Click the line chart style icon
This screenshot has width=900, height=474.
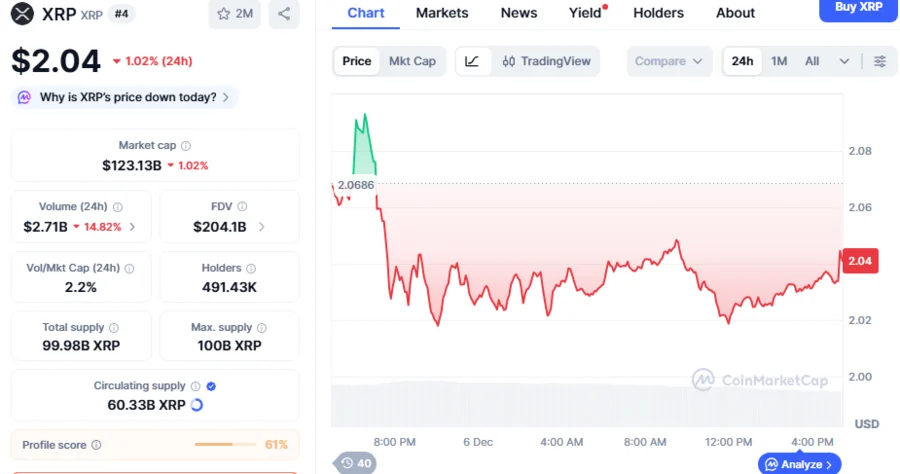tap(472, 61)
